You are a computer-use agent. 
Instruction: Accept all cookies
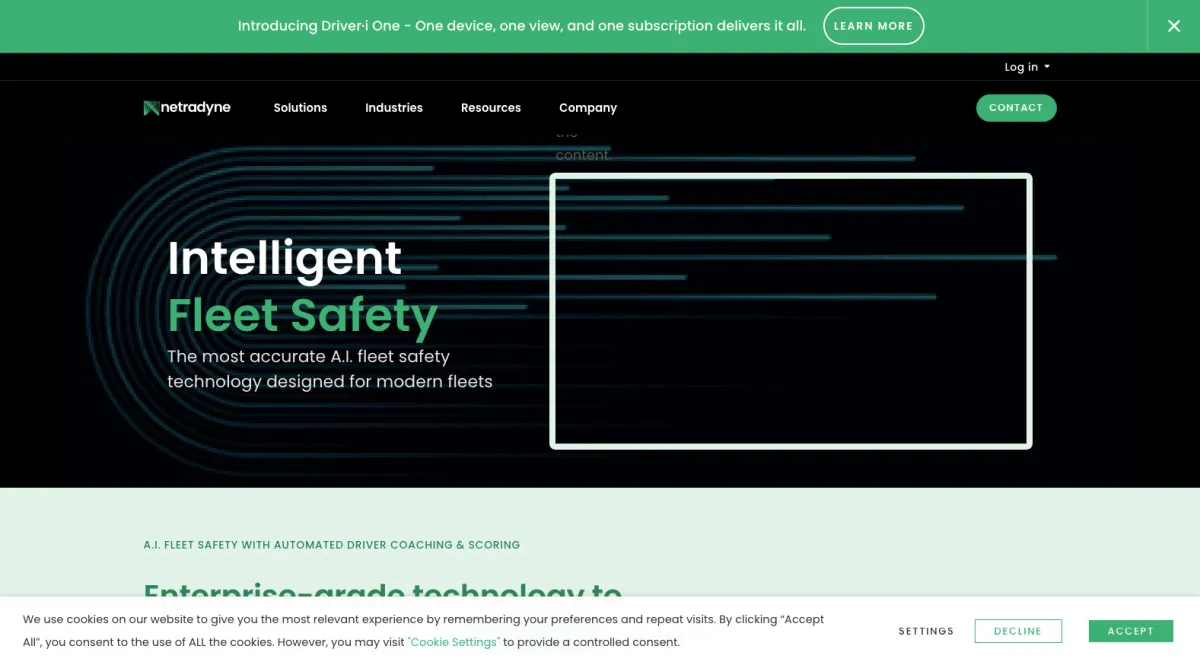(1131, 631)
